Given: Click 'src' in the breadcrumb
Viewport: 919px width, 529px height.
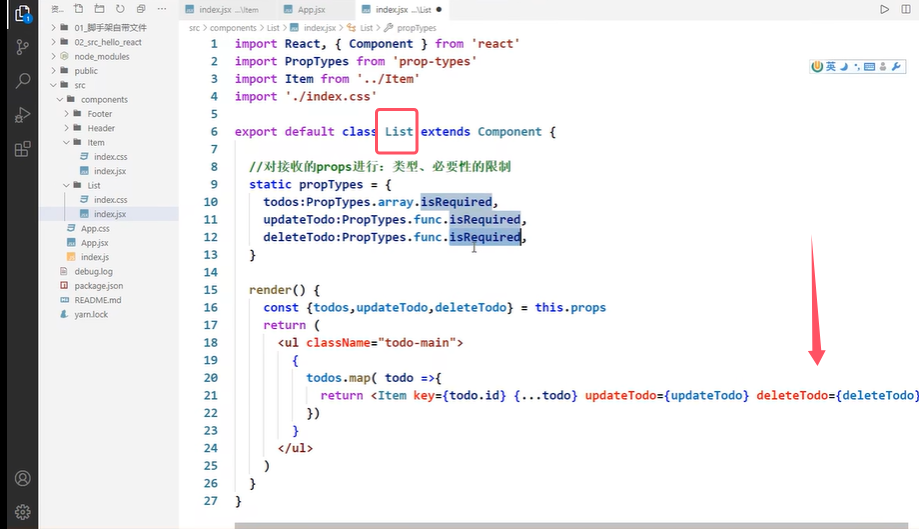Looking at the screenshot, I should point(194,28).
